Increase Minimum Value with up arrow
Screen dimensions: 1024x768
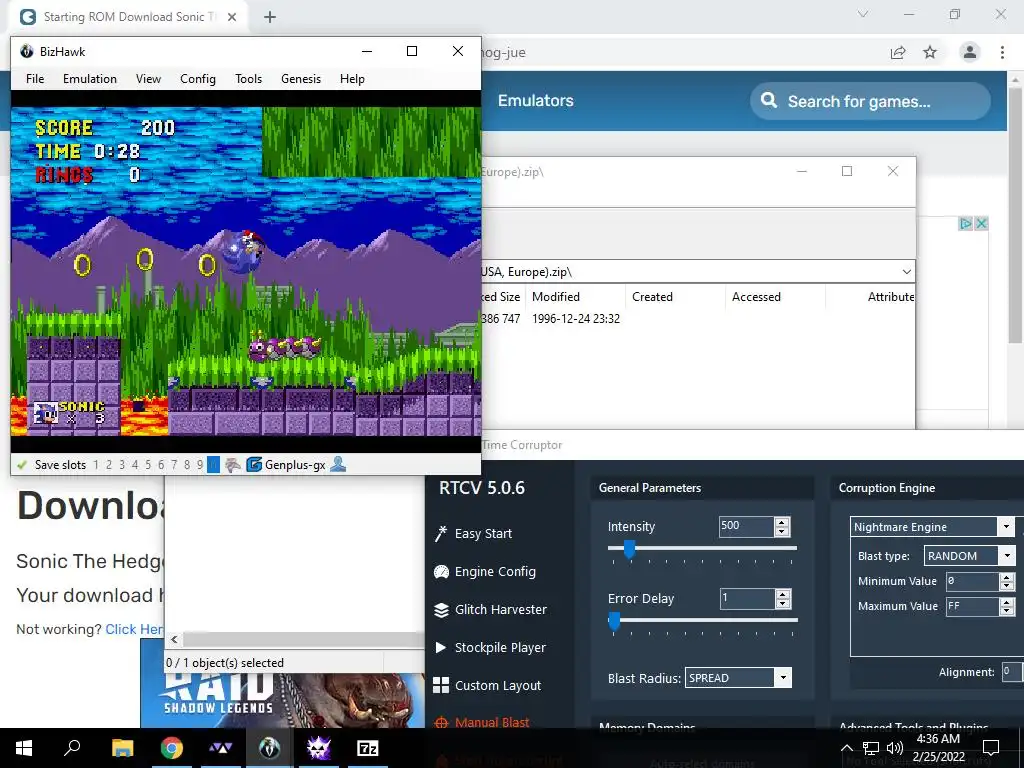1007,577
